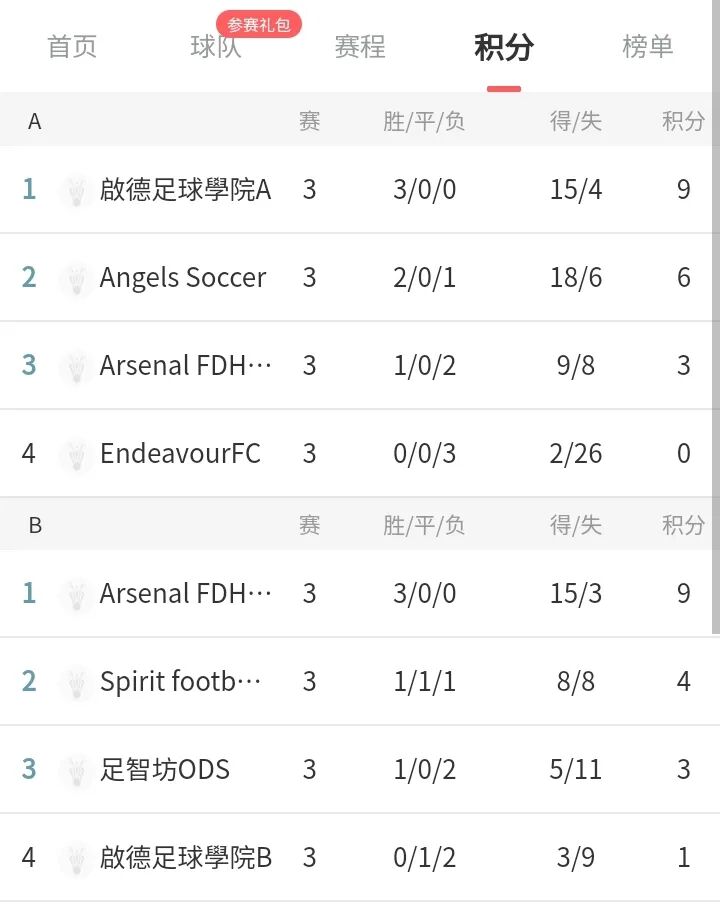Click the Spirit football team logo icon
This screenshot has width=720, height=920.
[76, 683]
